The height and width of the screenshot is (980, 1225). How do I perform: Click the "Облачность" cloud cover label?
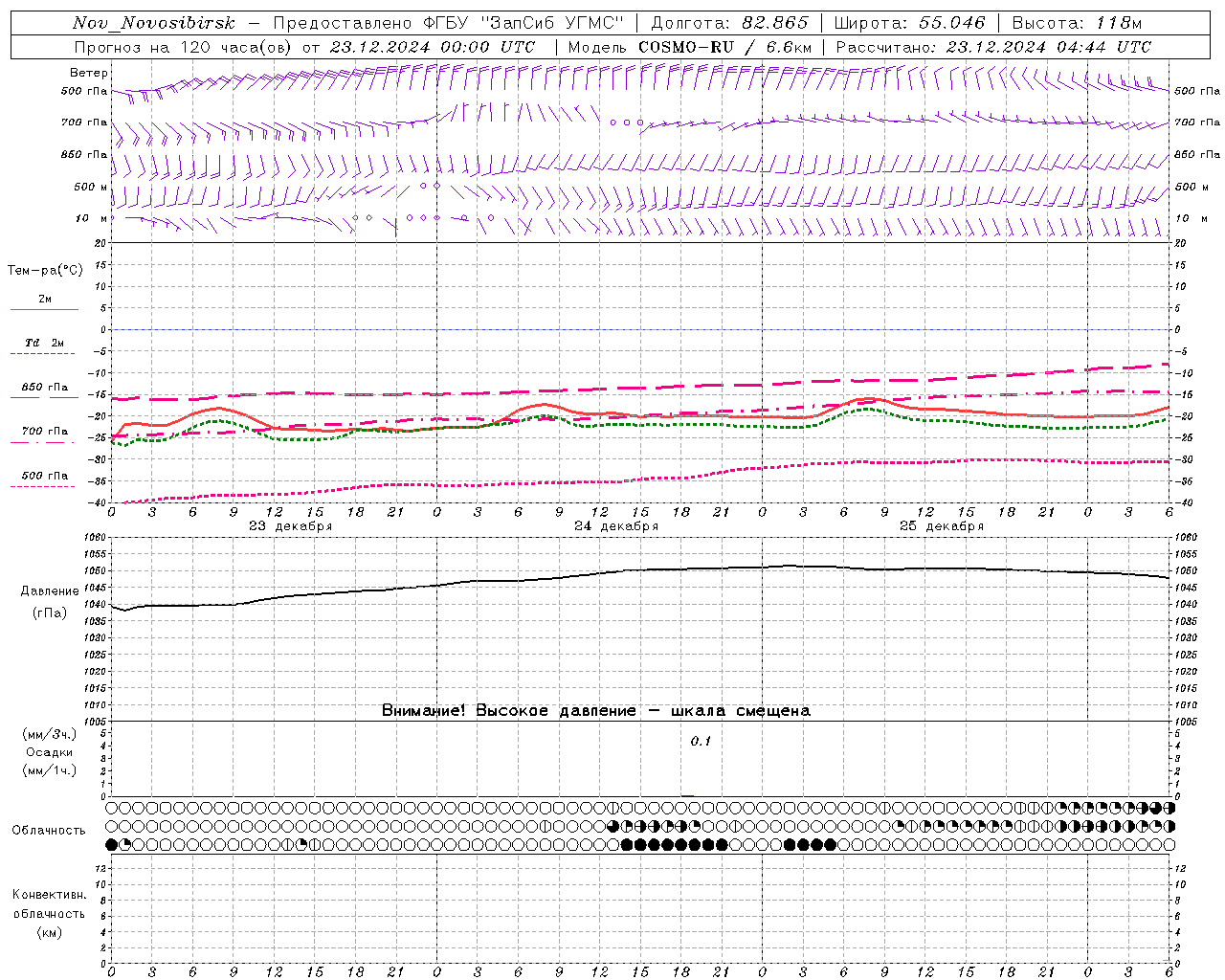coord(49,831)
